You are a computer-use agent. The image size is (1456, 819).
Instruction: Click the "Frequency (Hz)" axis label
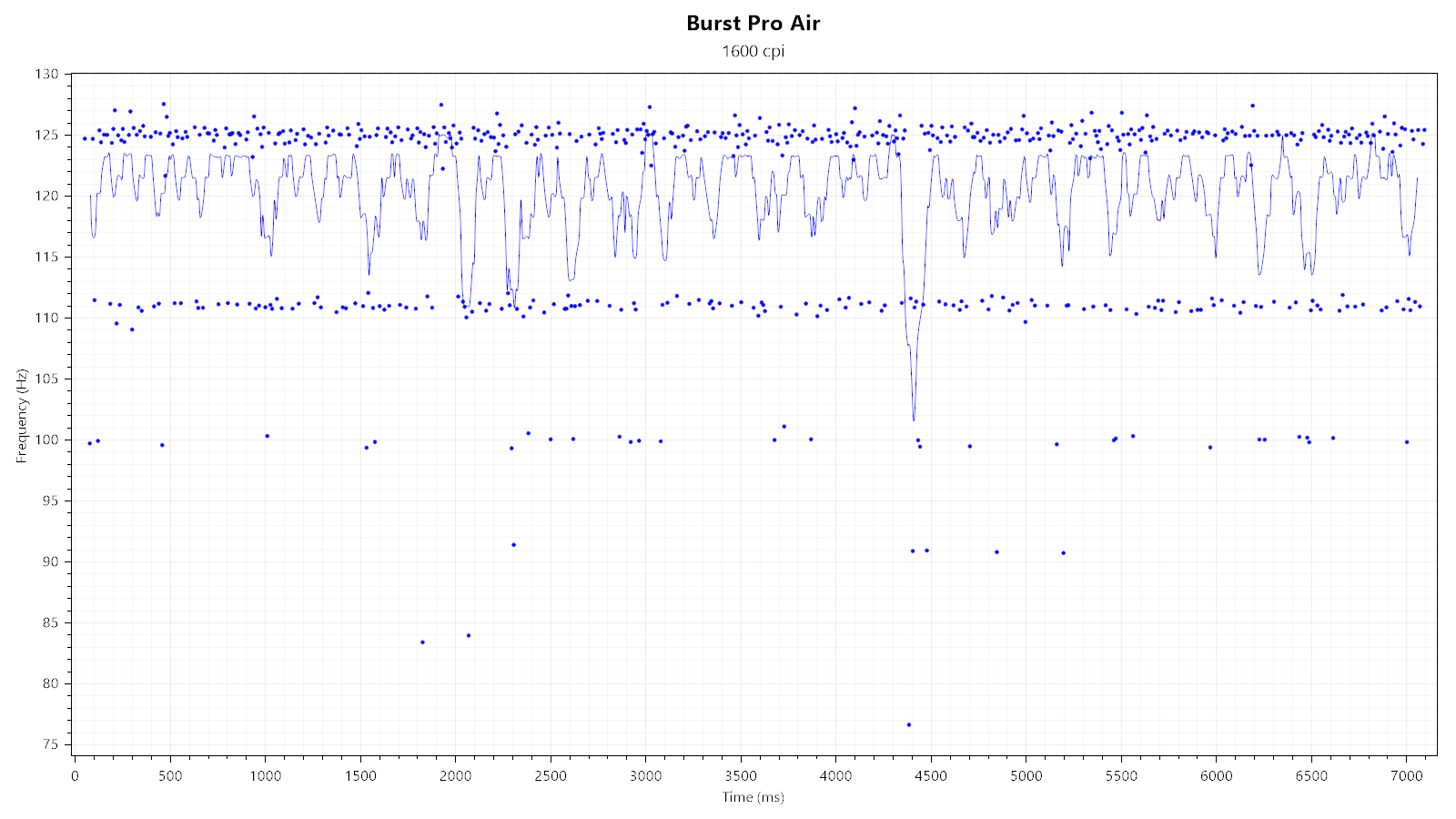tap(22, 415)
